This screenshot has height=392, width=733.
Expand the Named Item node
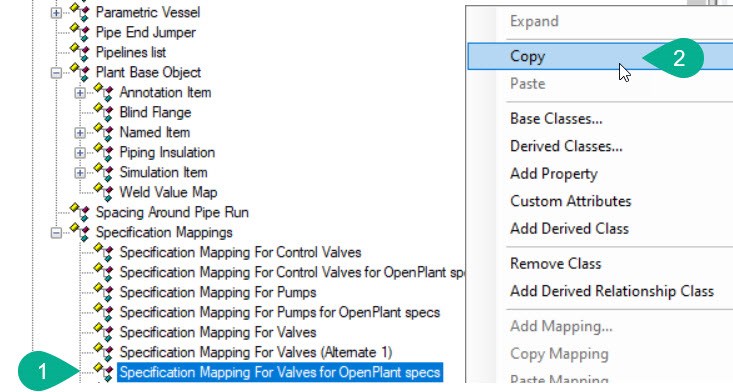coord(80,132)
